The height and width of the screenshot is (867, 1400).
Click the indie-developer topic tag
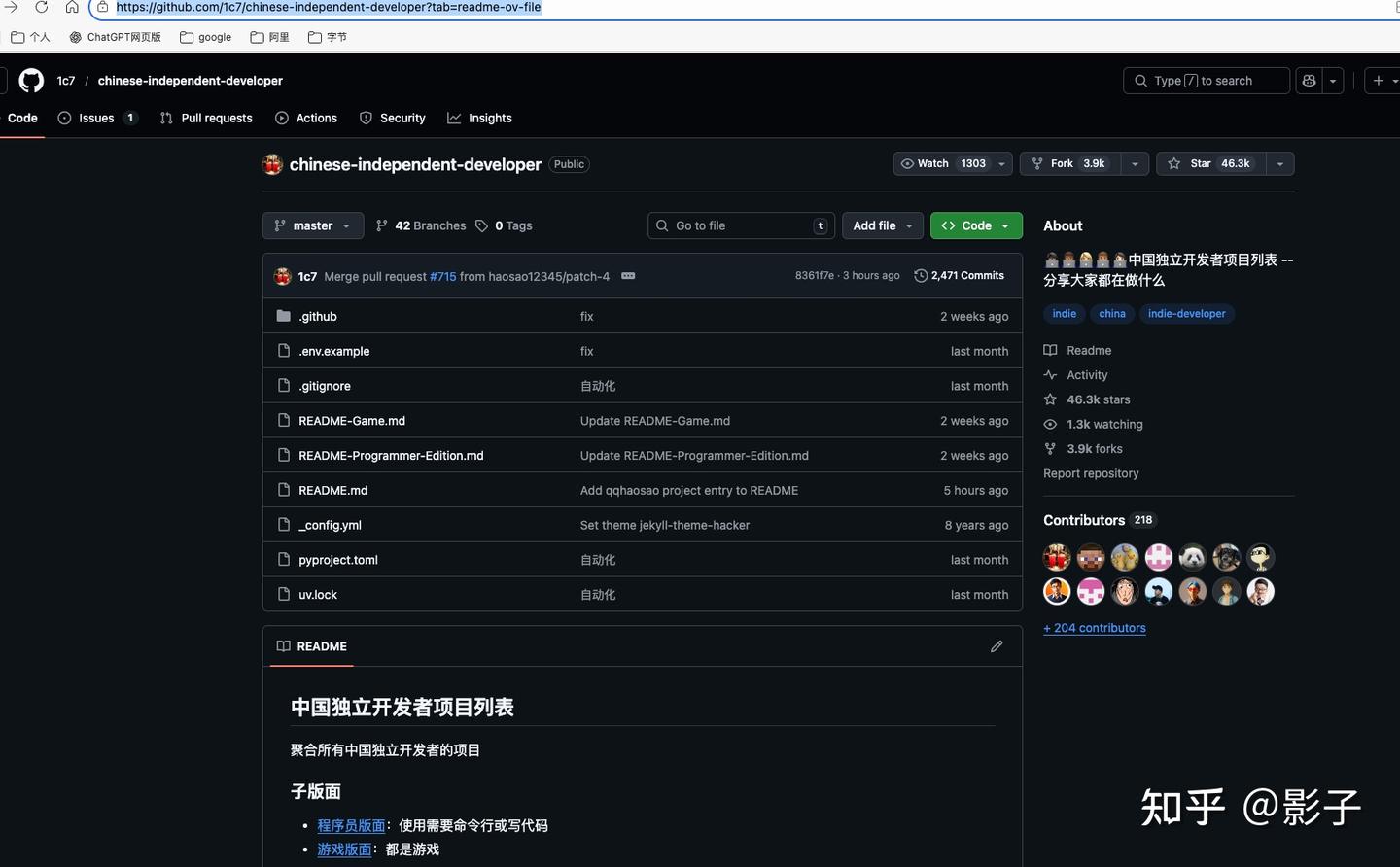tap(1186, 314)
